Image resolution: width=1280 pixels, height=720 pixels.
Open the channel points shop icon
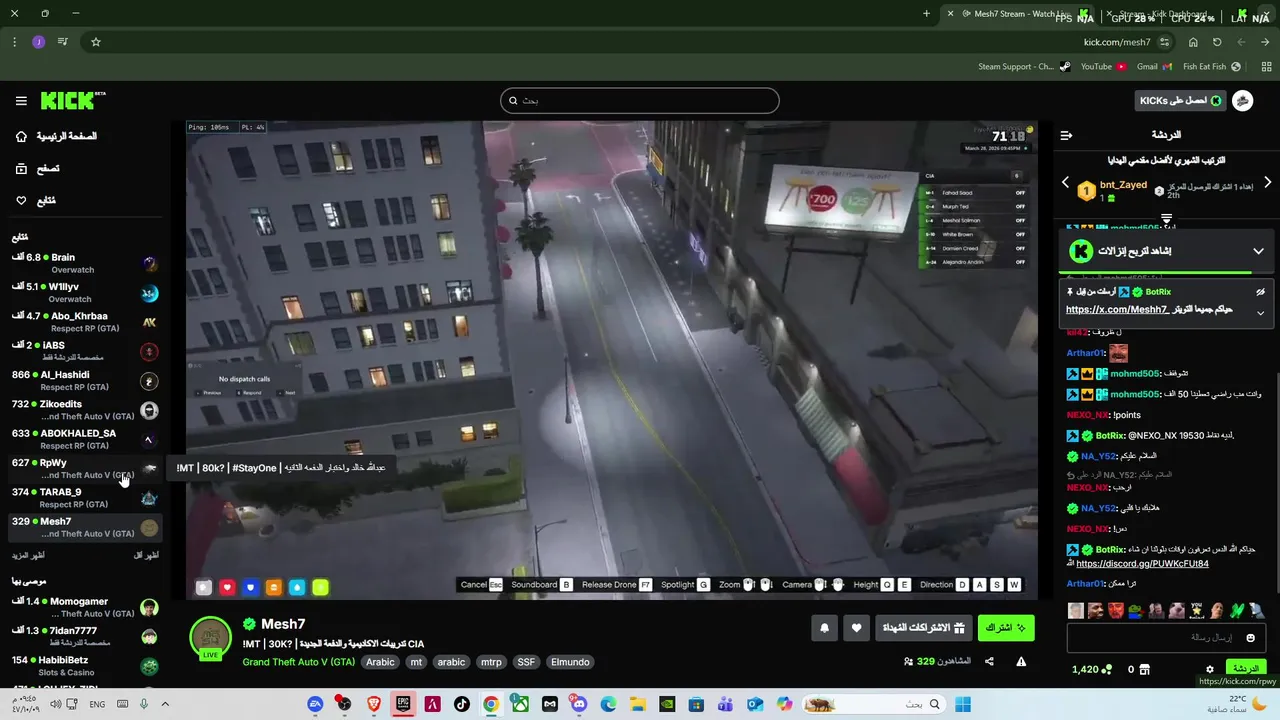tap(1145, 669)
